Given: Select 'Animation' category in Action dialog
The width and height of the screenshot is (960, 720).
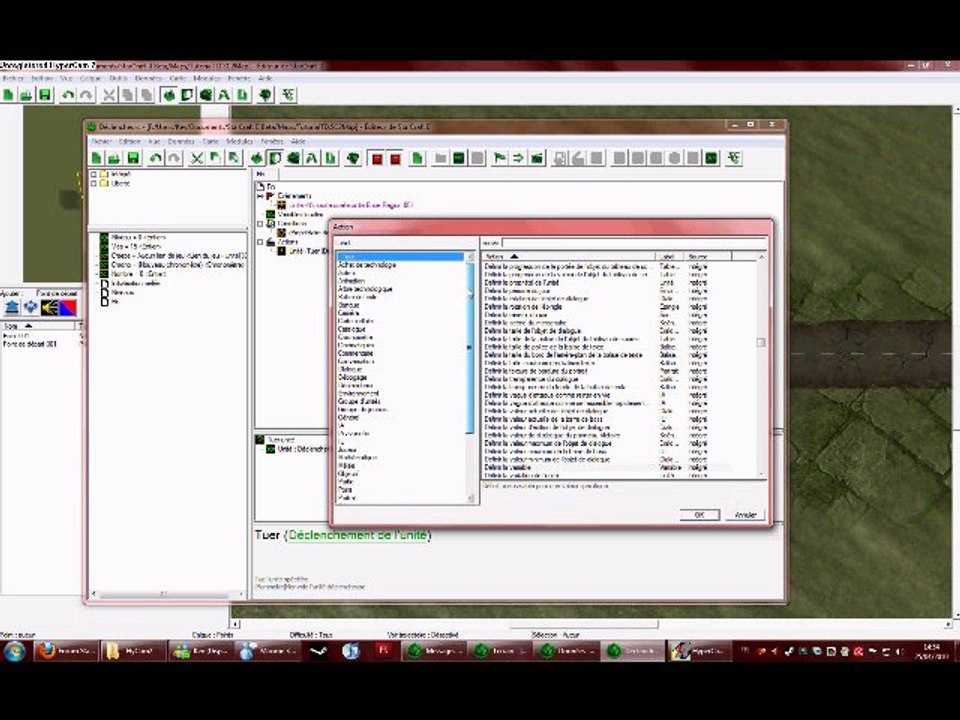Looking at the screenshot, I should 351,281.
